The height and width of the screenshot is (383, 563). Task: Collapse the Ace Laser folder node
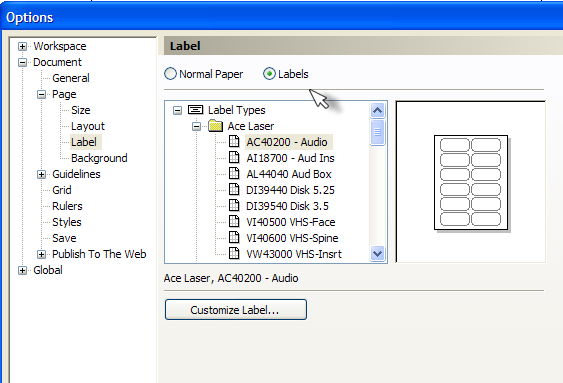(196, 126)
